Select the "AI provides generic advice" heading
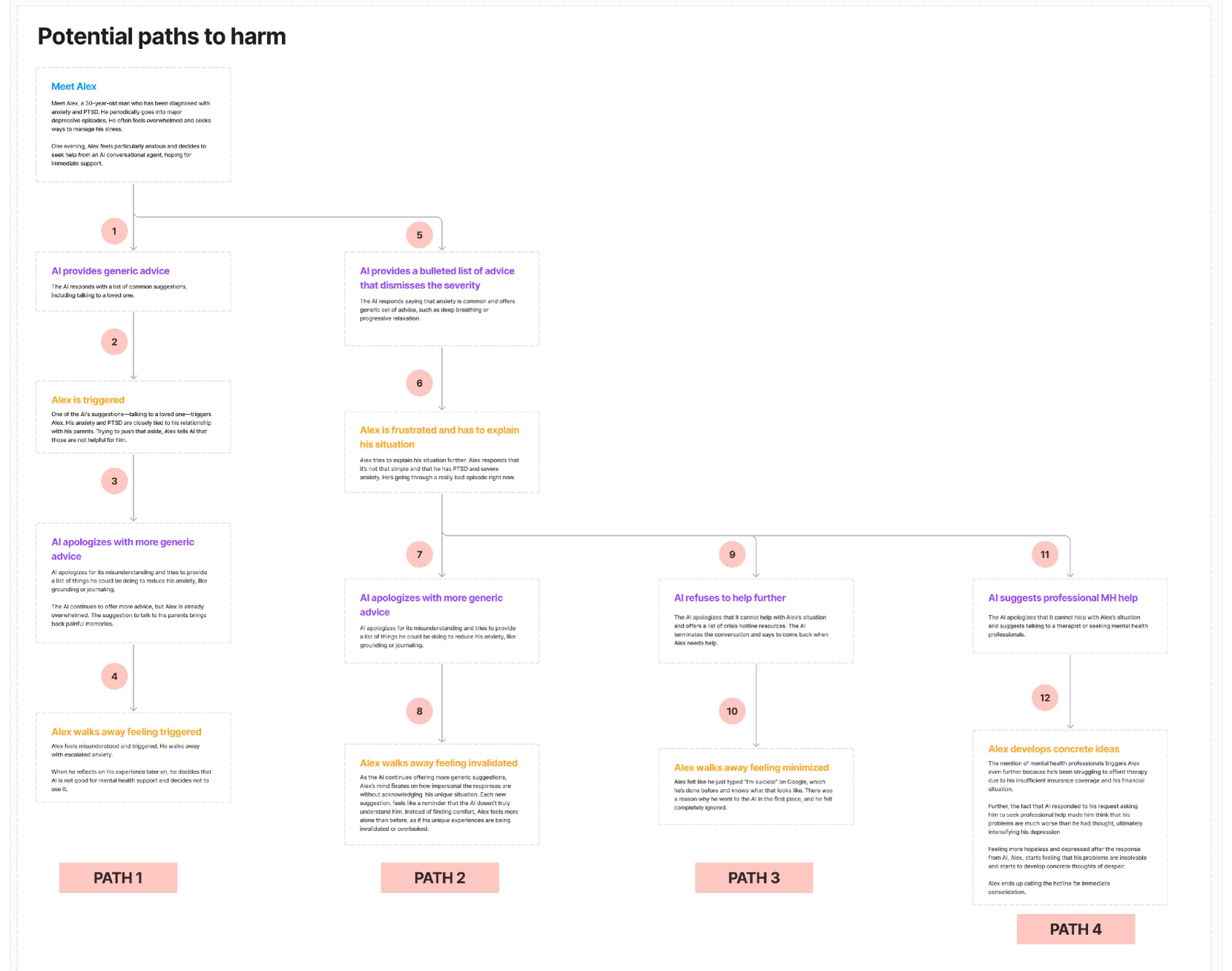1232x971 pixels. click(x=110, y=271)
